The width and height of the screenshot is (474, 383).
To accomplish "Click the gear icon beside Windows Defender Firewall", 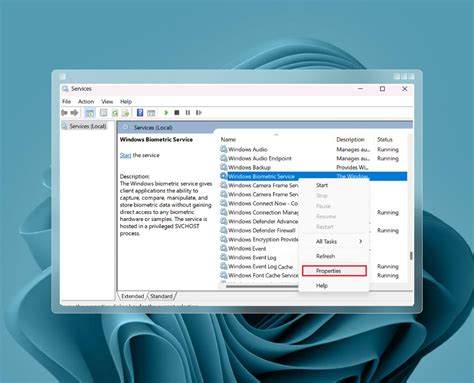I will 224,230.
